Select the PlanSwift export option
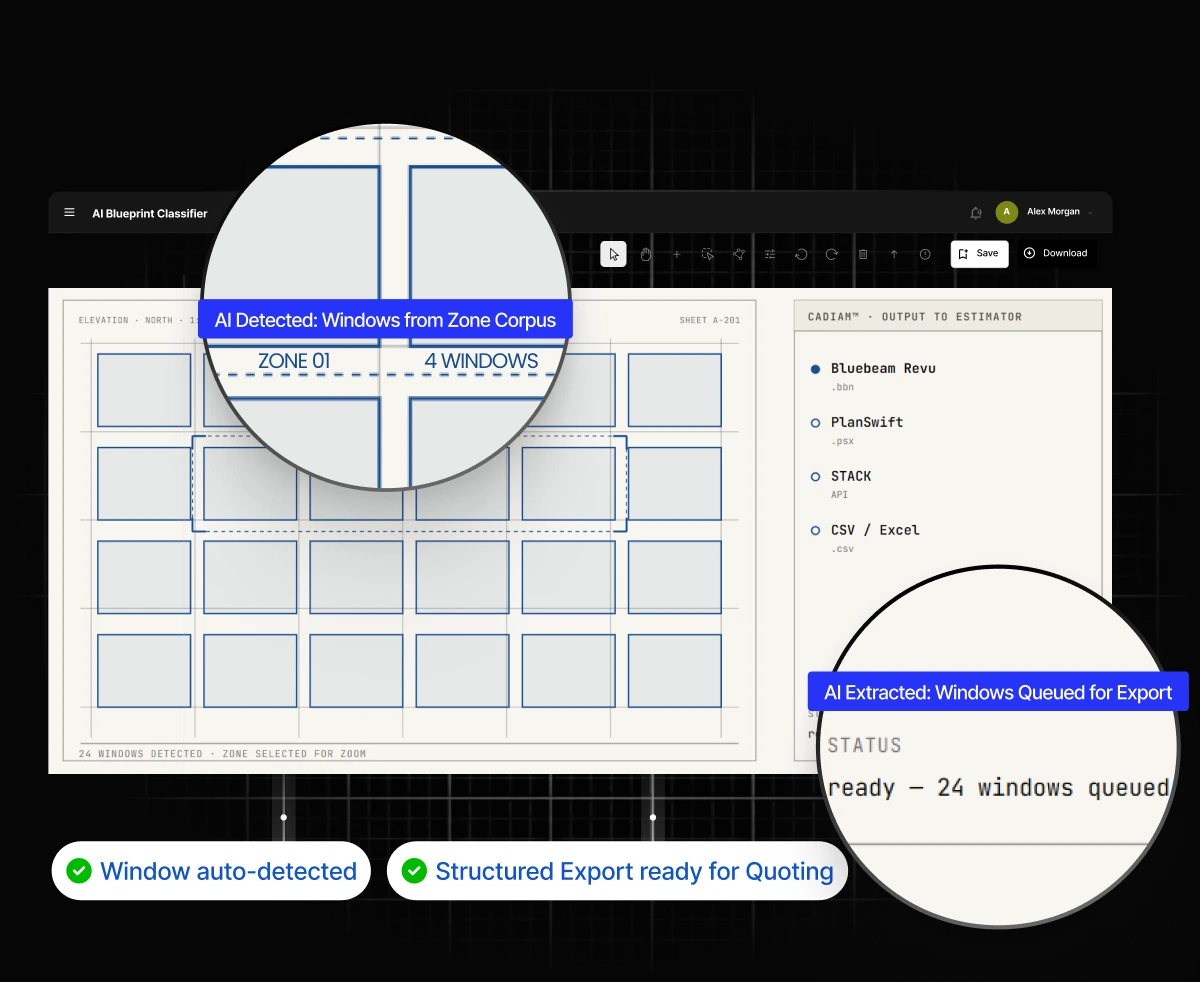The height and width of the screenshot is (982, 1200). (x=858, y=423)
